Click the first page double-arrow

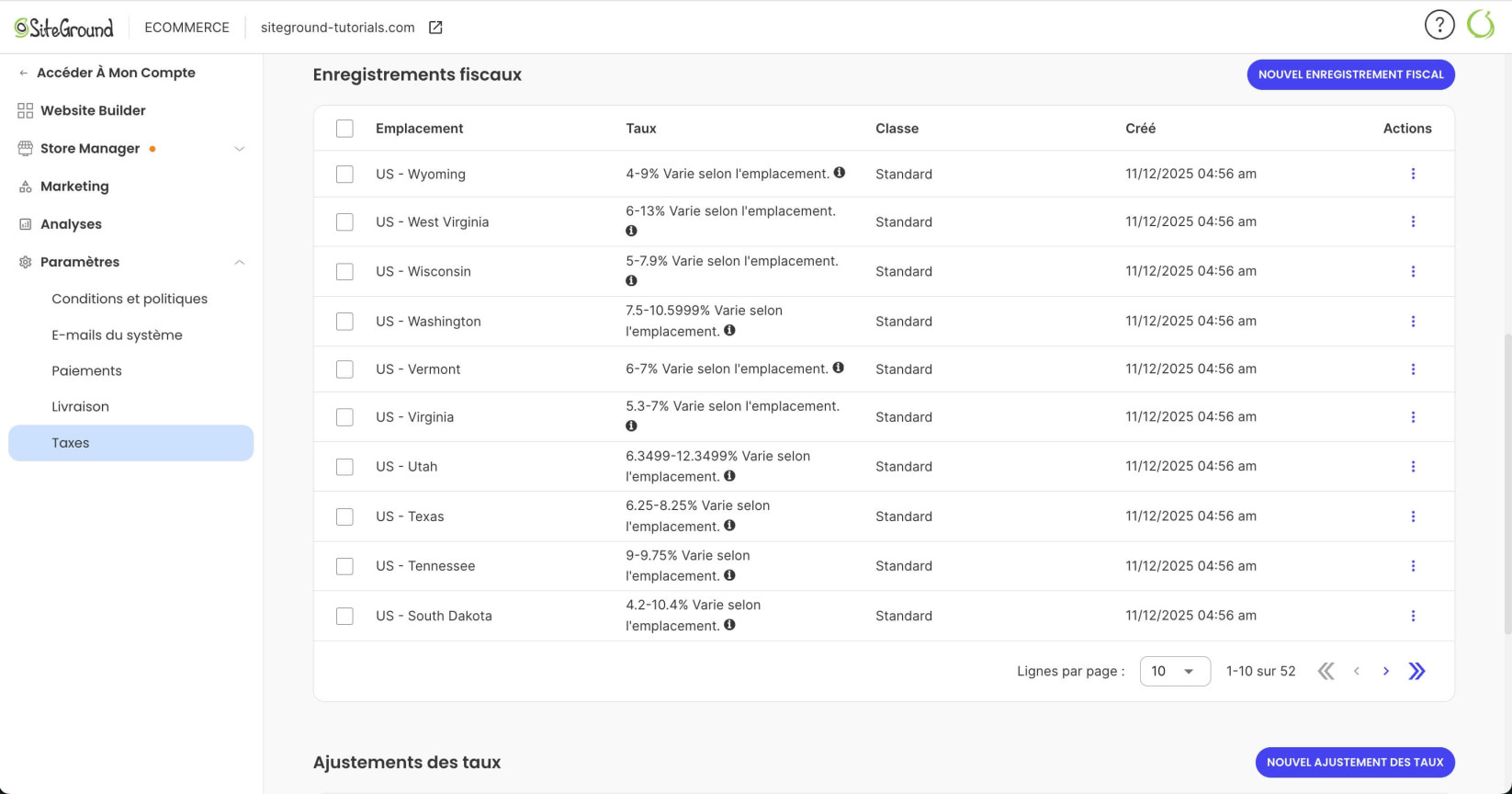1326,671
